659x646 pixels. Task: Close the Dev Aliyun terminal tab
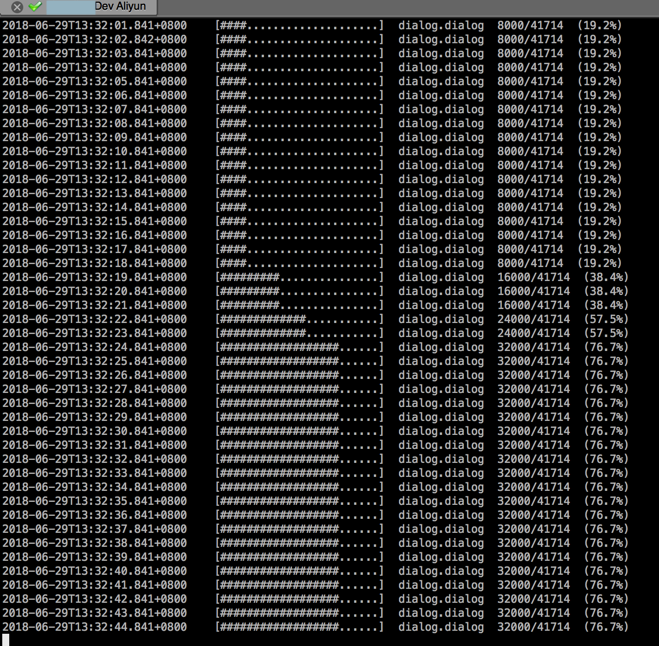tap(17, 7)
